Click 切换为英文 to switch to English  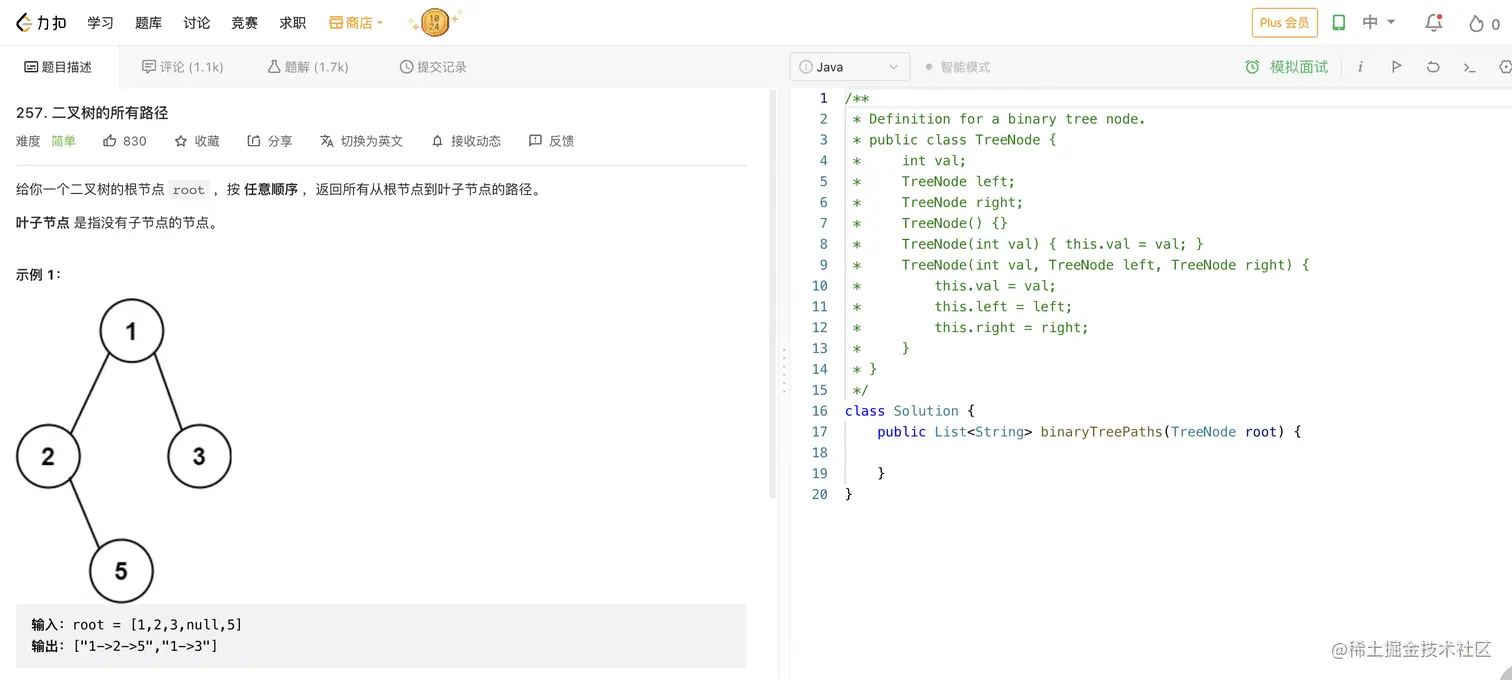(x=362, y=141)
